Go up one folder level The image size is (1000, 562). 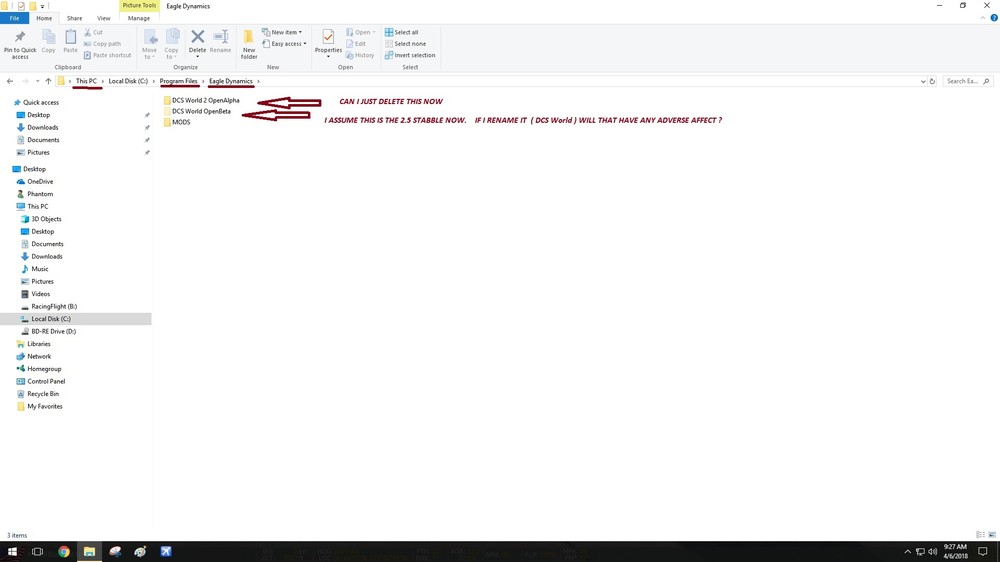(48, 81)
